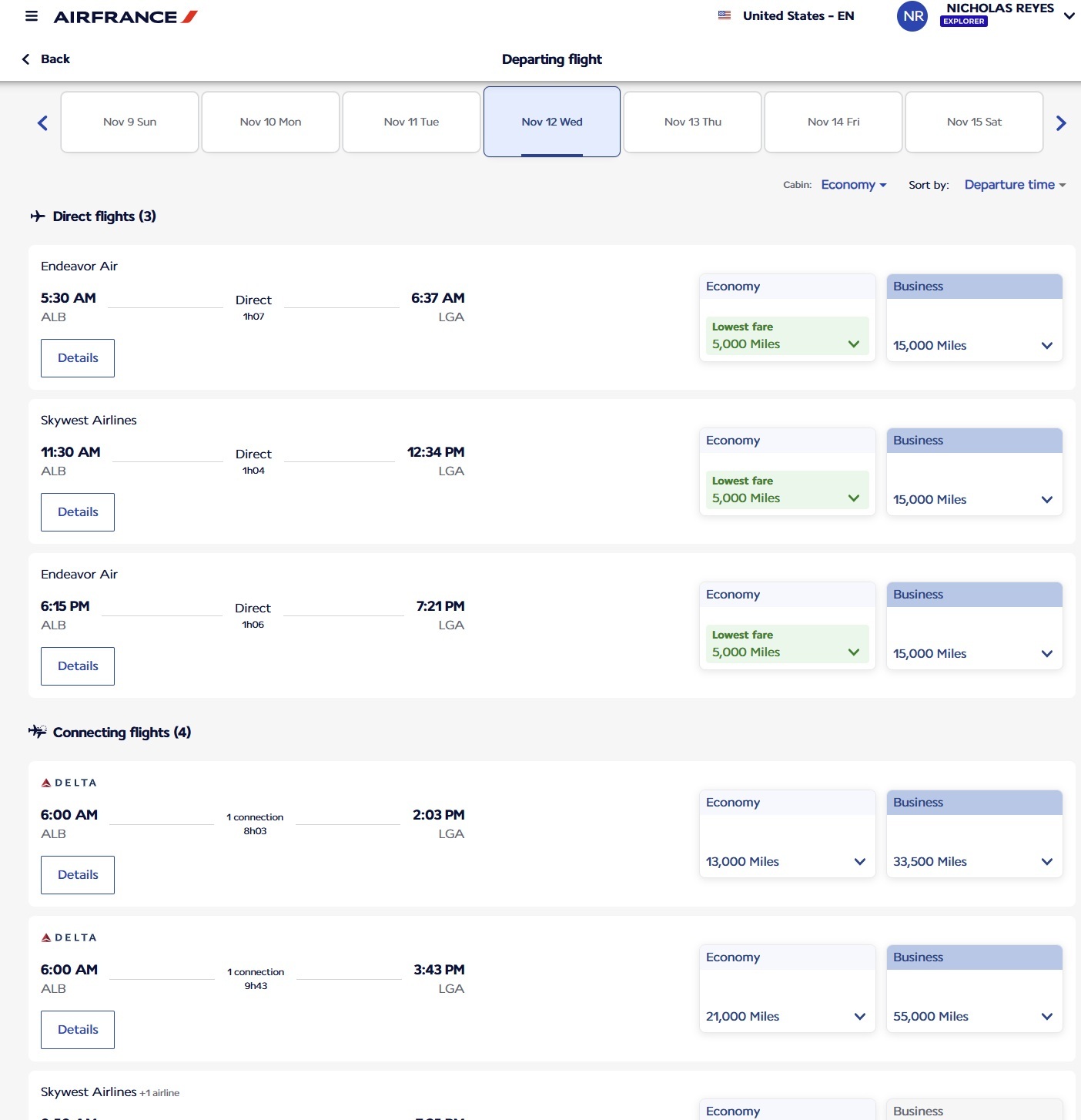The height and width of the screenshot is (1120, 1081).
Task: Expand the Economy 21,000 Miles fare
Action: click(x=787, y=1016)
